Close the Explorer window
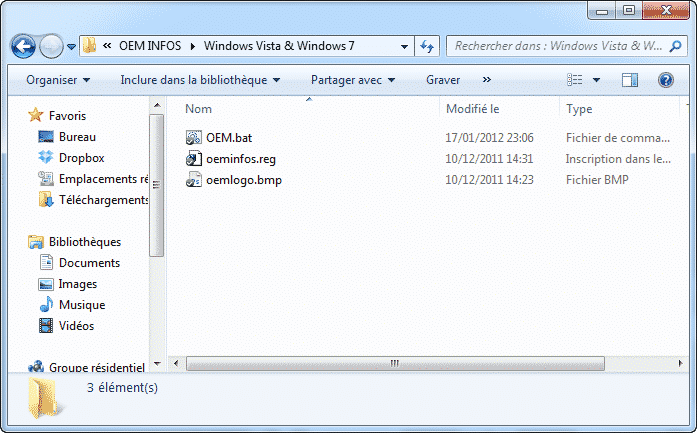 point(665,11)
